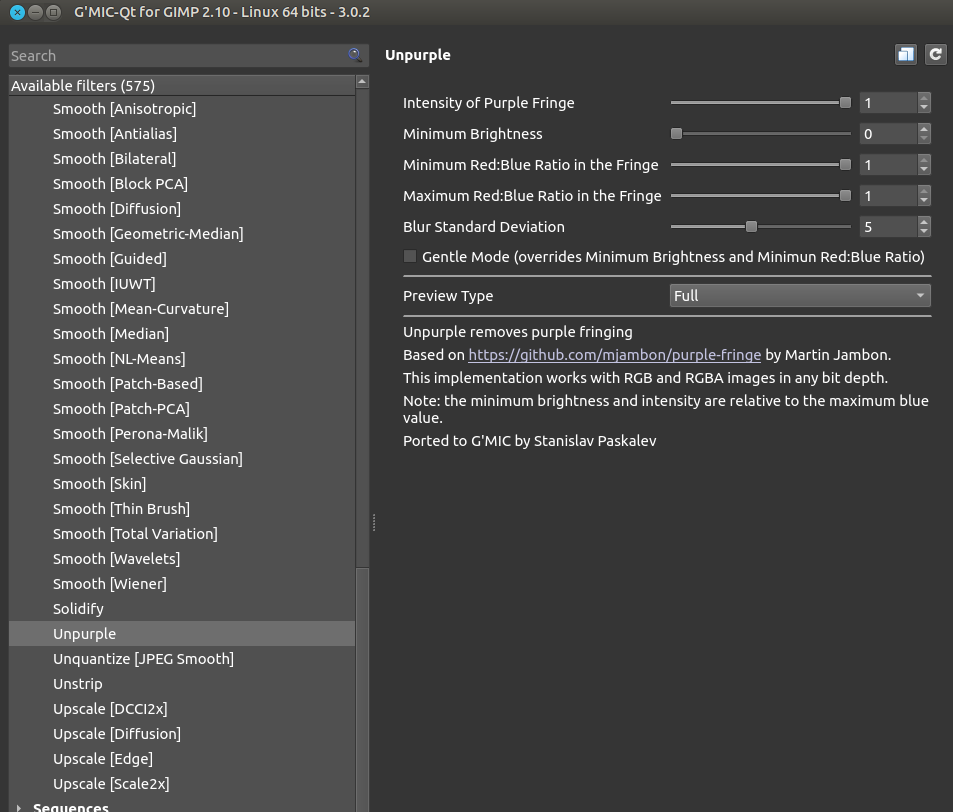Open the Preview Type dropdown
This screenshot has width=953, height=812.
pos(800,296)
